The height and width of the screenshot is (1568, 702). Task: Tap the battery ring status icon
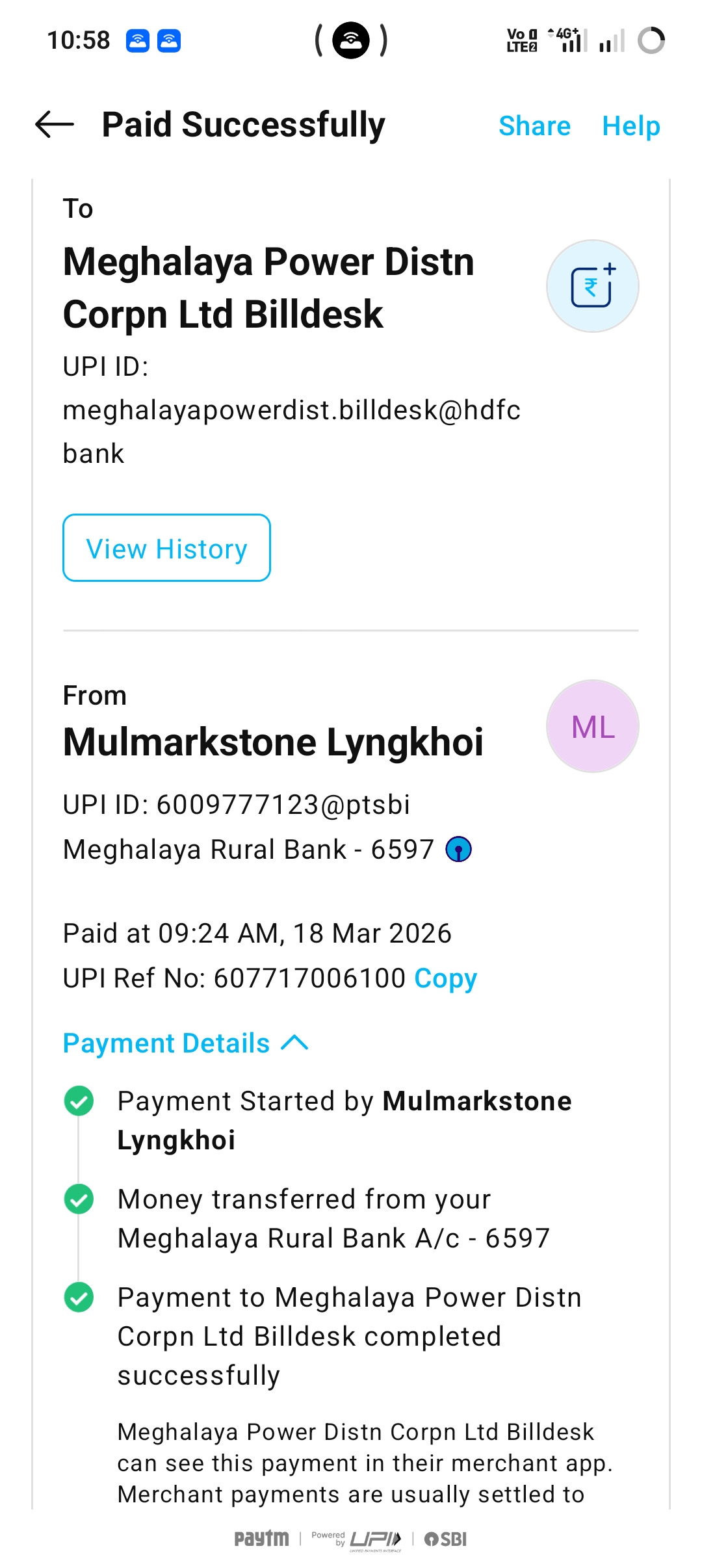(x=651, y=40)
